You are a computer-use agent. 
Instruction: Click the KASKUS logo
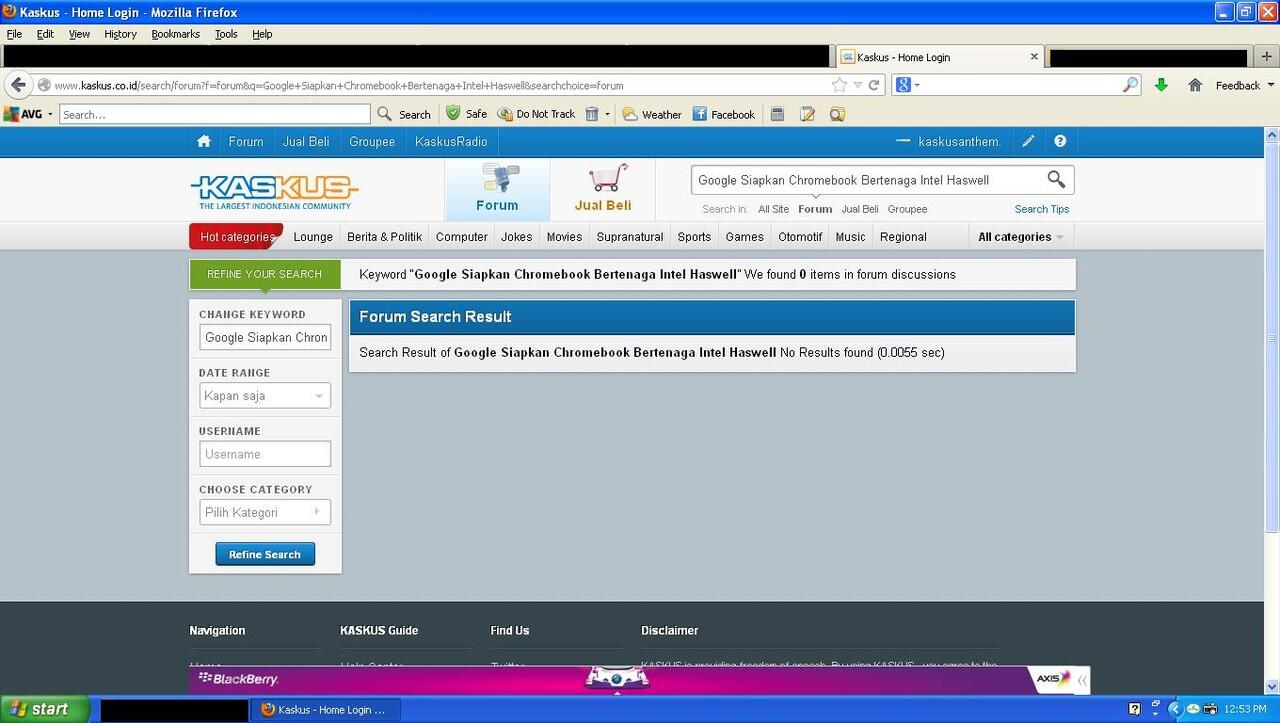point(274,191)
